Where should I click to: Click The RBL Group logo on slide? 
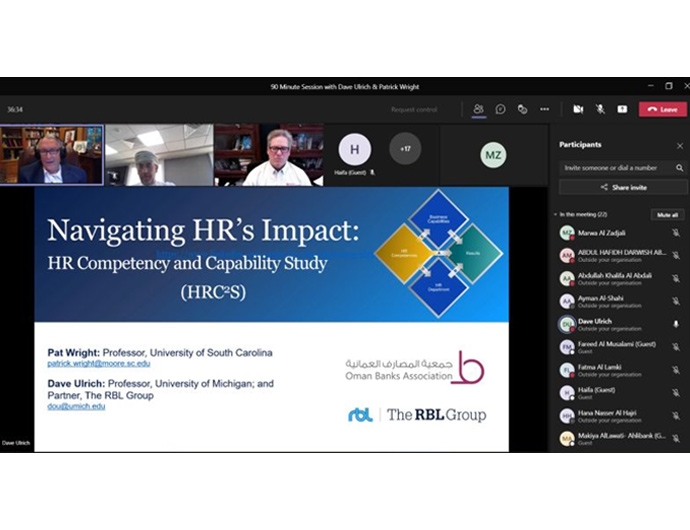click(417, 415)
